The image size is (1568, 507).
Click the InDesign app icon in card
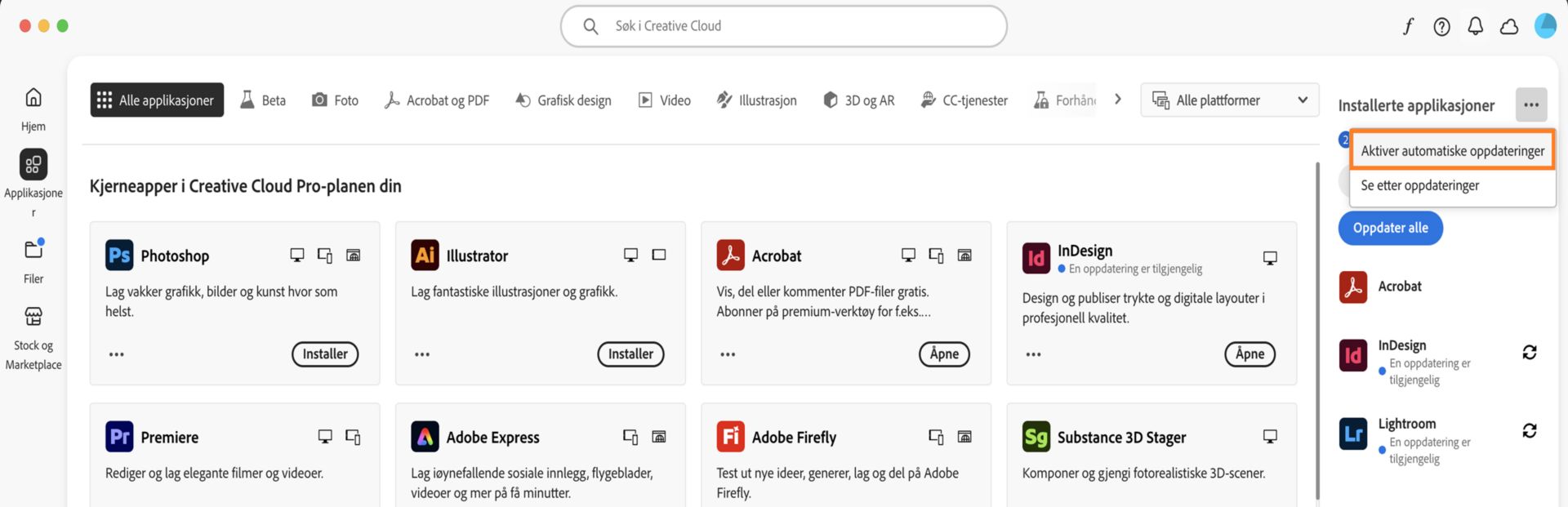tap(1036, 259)
